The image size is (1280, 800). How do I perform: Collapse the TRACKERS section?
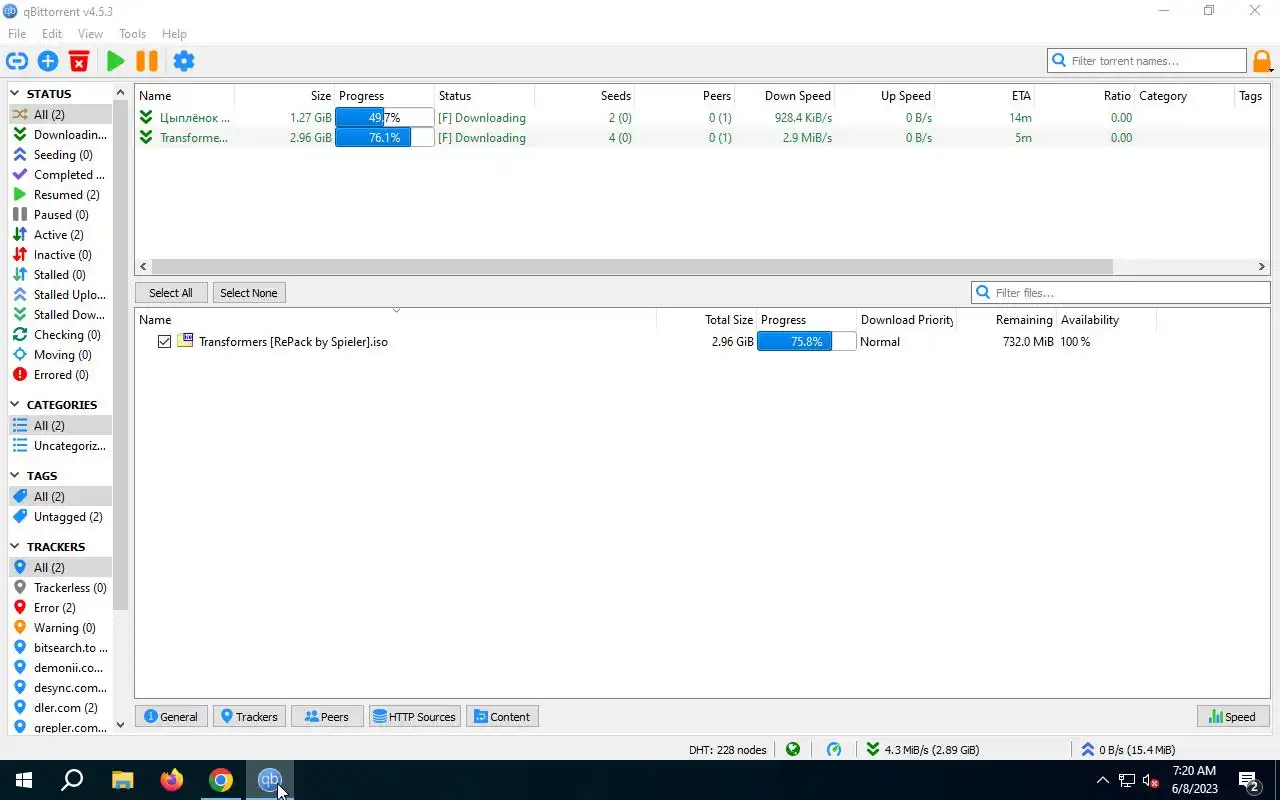click(15, 547)
